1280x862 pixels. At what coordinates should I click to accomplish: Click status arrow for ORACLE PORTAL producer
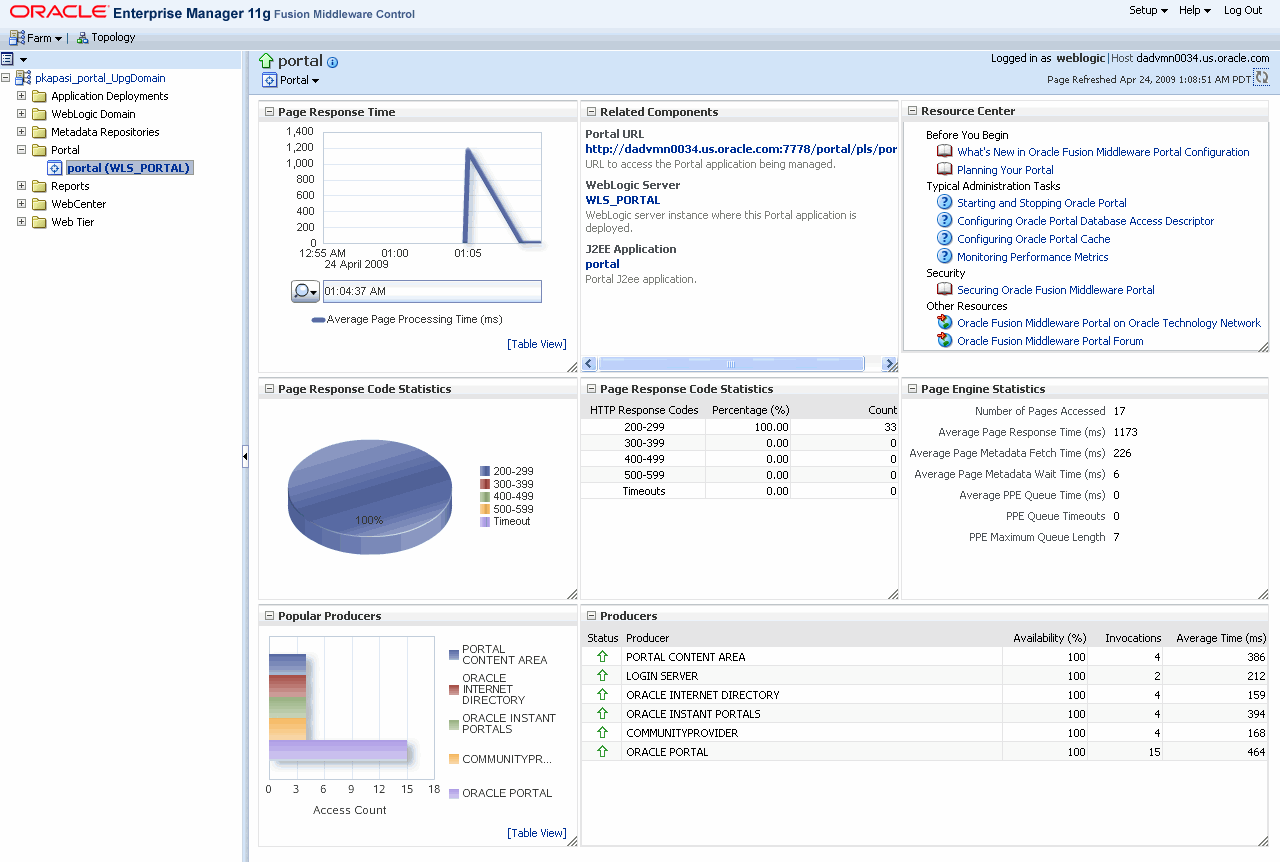tap(602, 752)
